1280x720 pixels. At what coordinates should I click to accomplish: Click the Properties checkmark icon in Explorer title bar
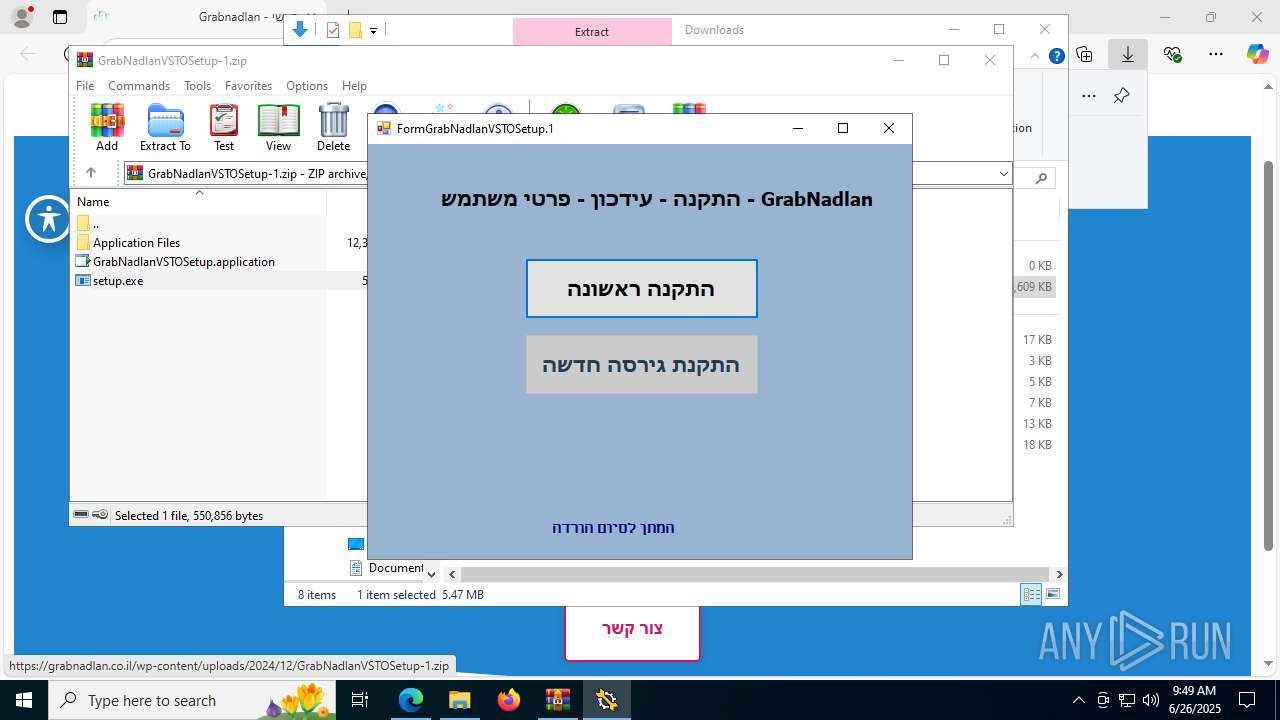pyautogui.click(x=333, y=30)
